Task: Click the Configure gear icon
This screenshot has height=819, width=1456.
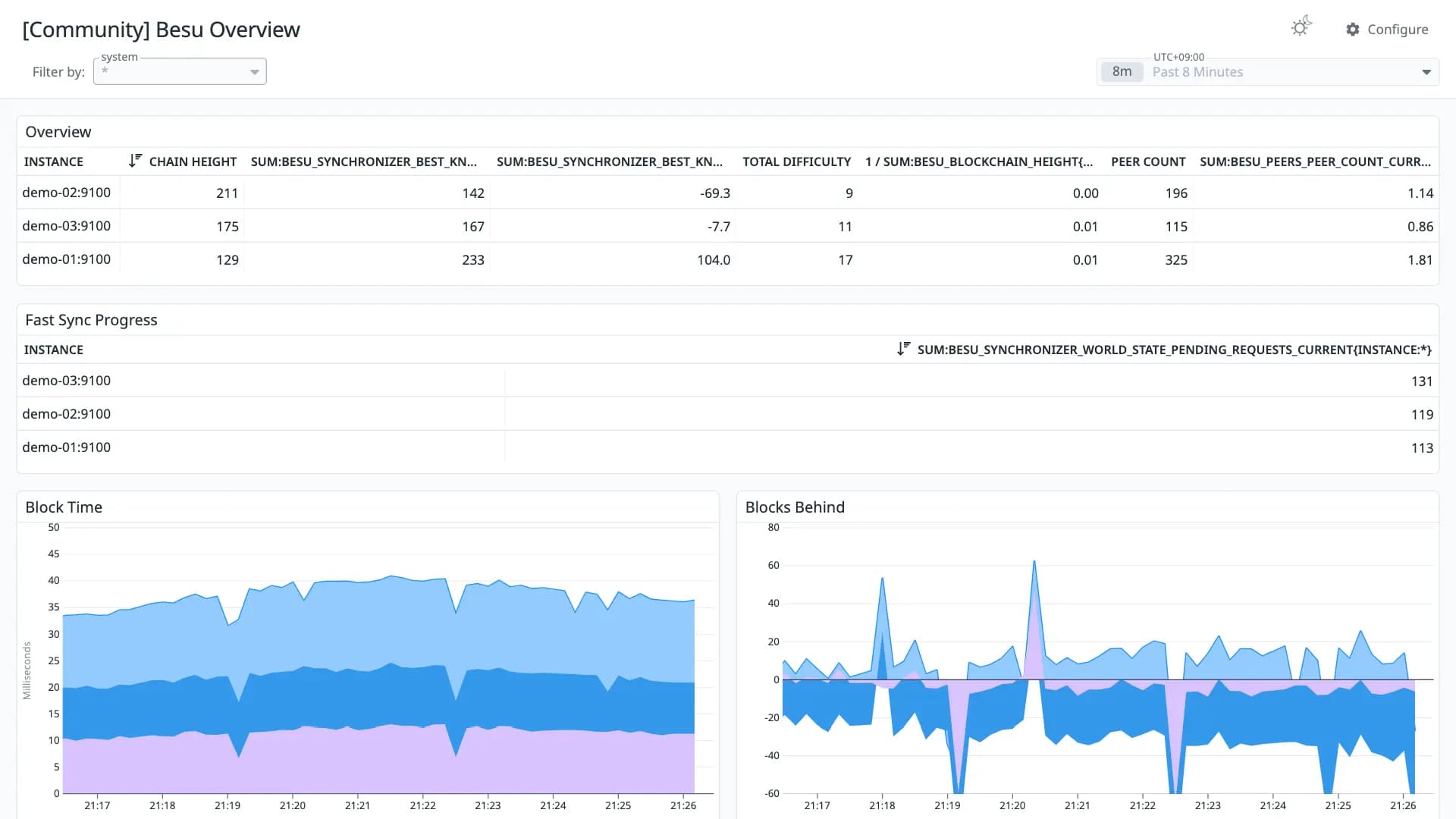Action: click(x=1353, y=30)
